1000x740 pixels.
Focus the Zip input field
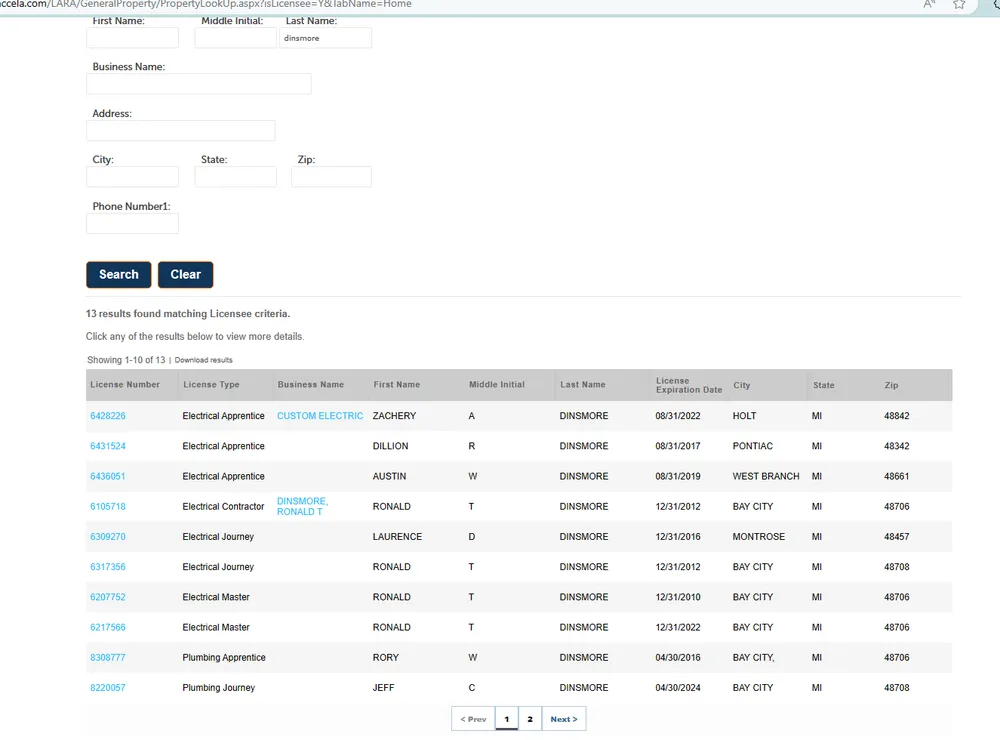331,177
